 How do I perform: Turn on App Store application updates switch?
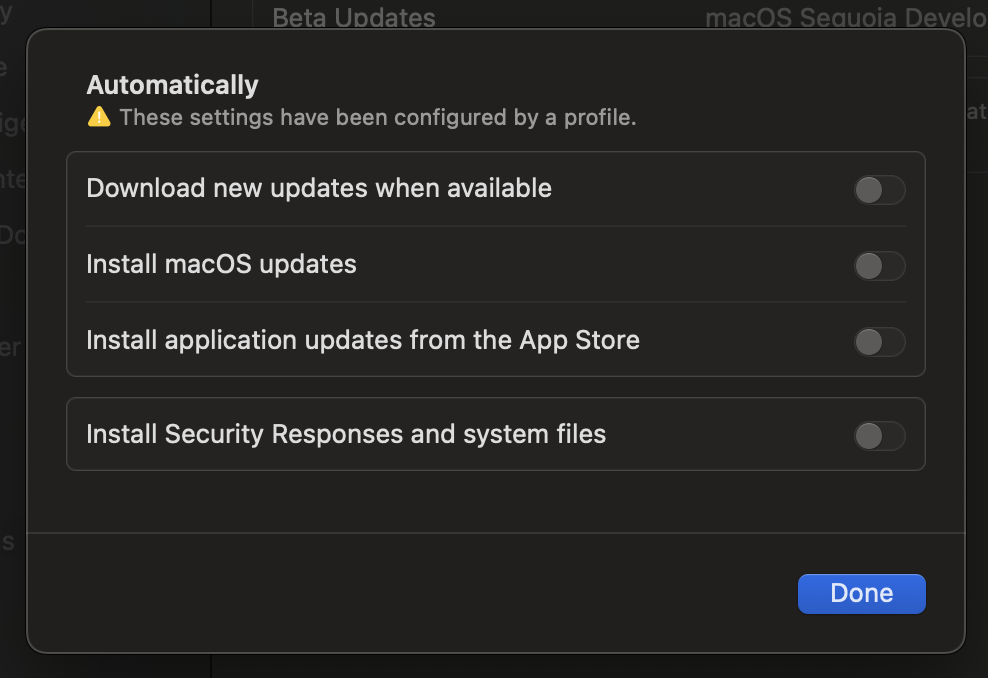pyautogui.click(x=880, y=342)
